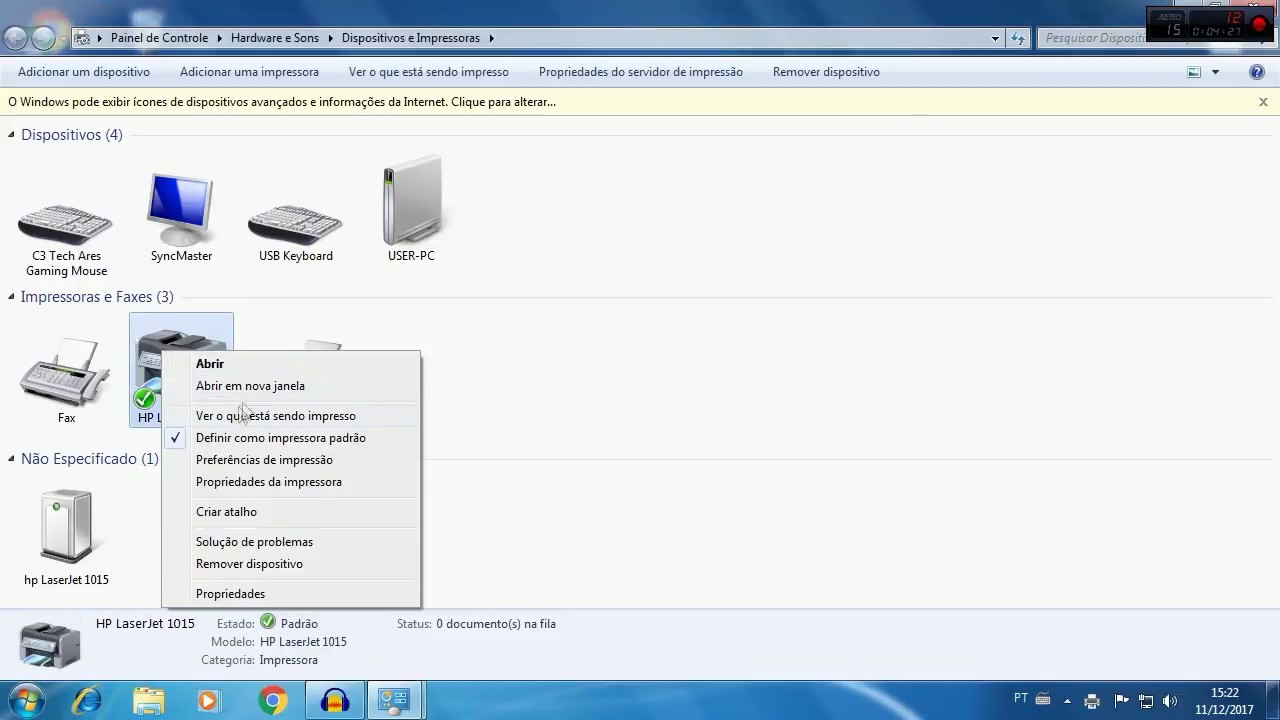The image size is (1280, 720).
Task: Open the view options dropdown arrow
Action: 1215,72
